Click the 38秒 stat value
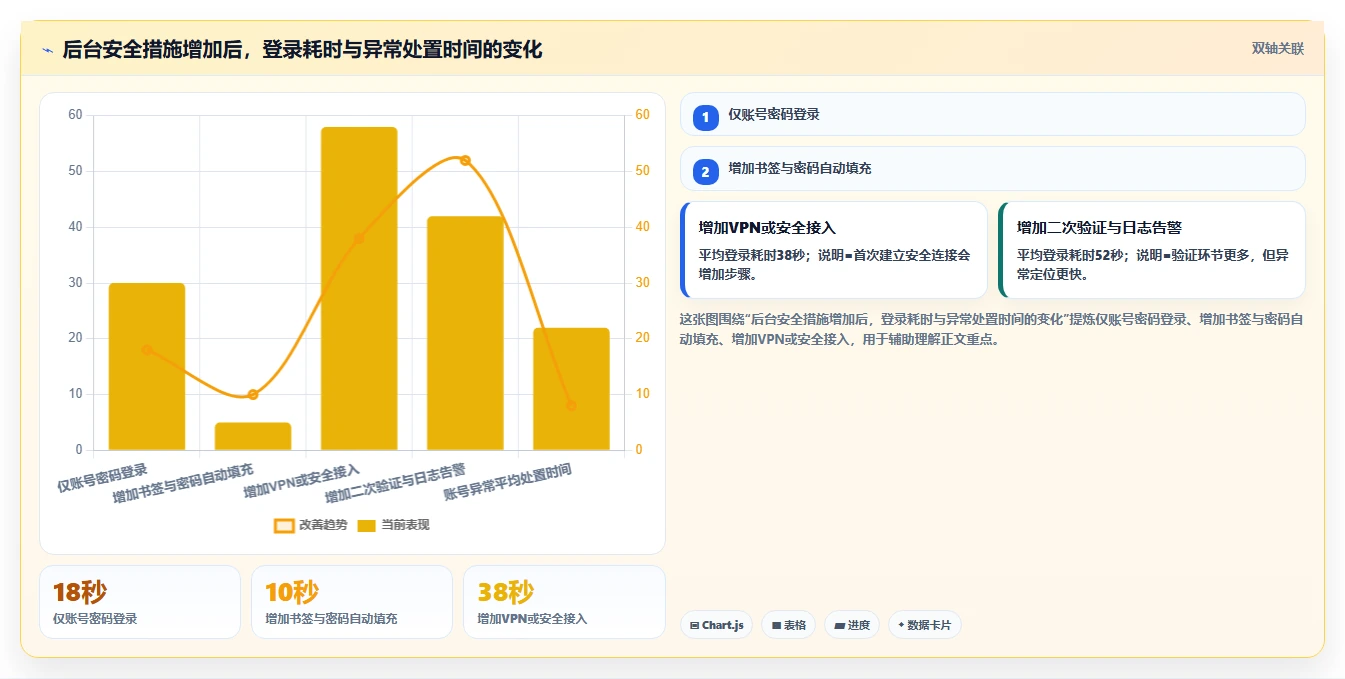 (x=505, y=593)
